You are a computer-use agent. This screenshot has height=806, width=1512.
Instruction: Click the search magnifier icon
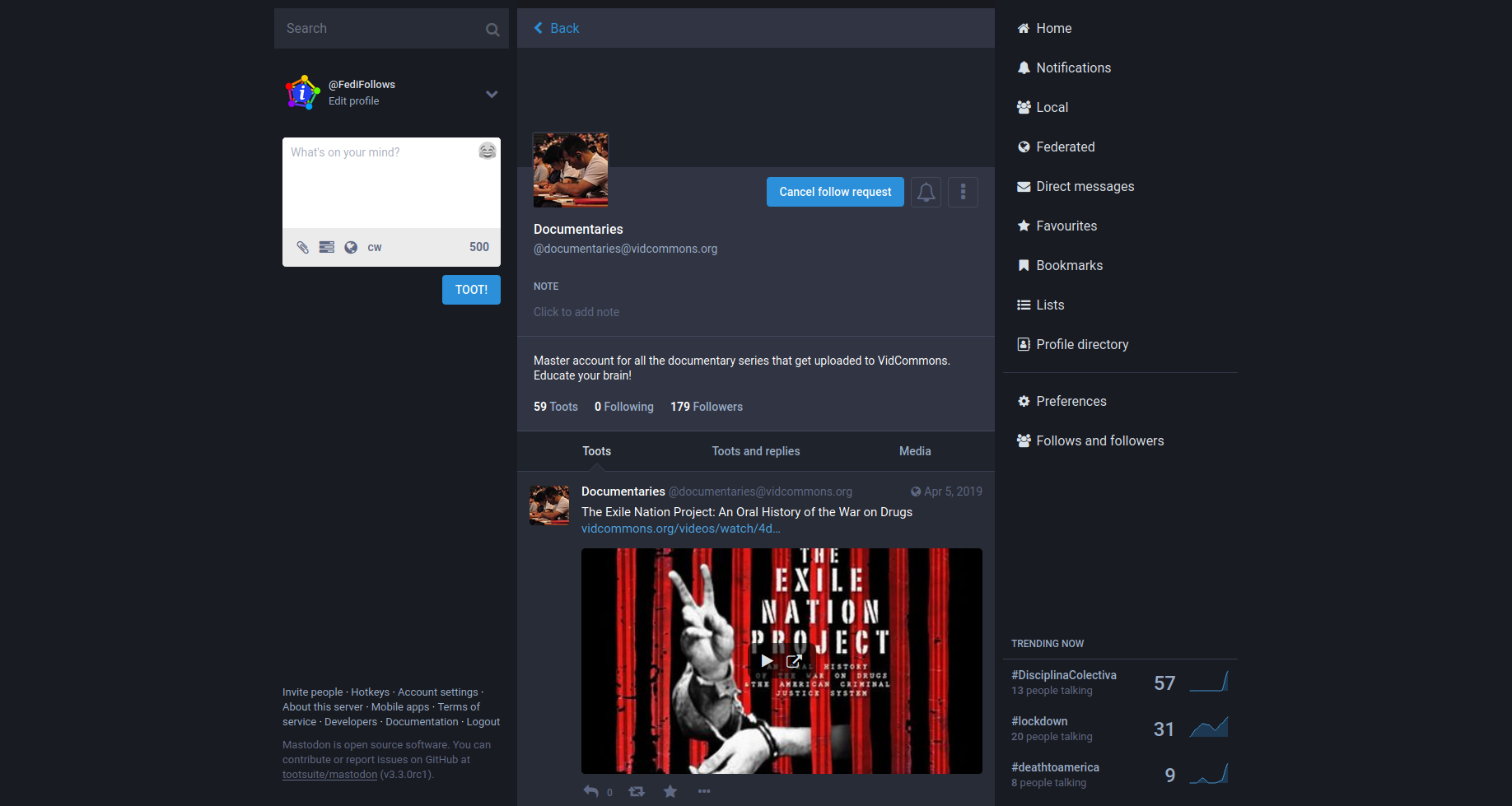point(492,30)
